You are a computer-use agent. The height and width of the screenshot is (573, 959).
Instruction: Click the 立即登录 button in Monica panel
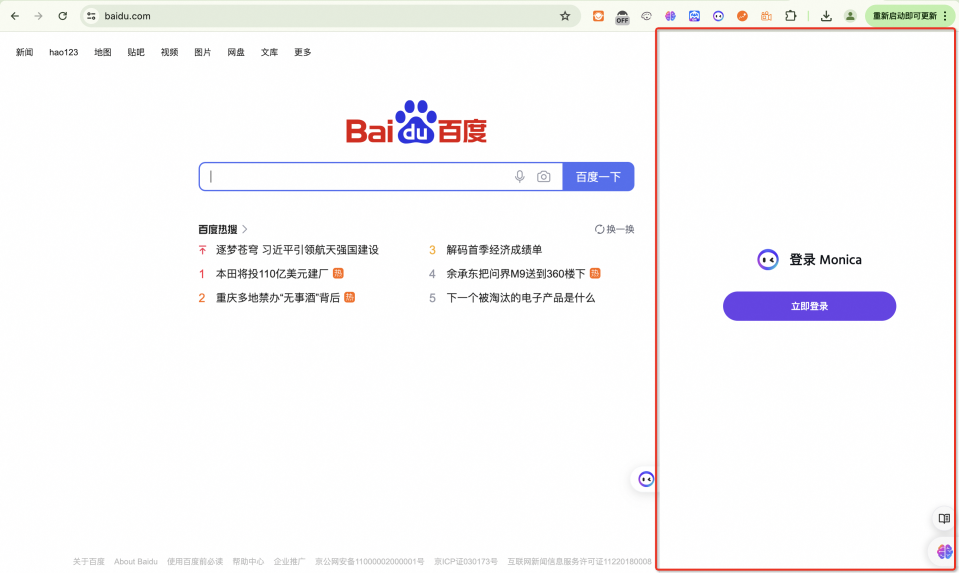coord(809,306)
